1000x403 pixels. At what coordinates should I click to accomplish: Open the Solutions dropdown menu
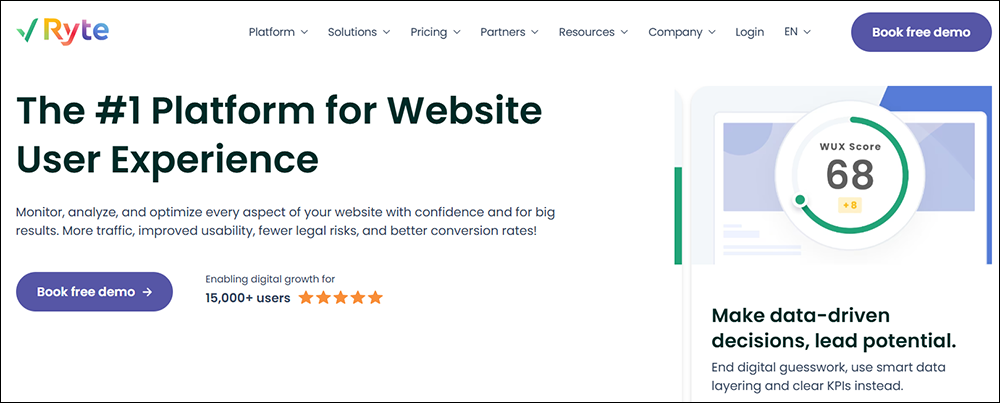[x=358, y=32]
